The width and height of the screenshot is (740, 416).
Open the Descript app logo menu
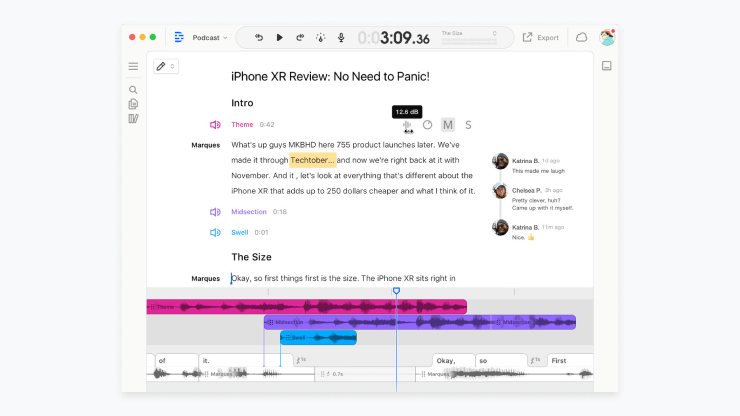[179, 37]
